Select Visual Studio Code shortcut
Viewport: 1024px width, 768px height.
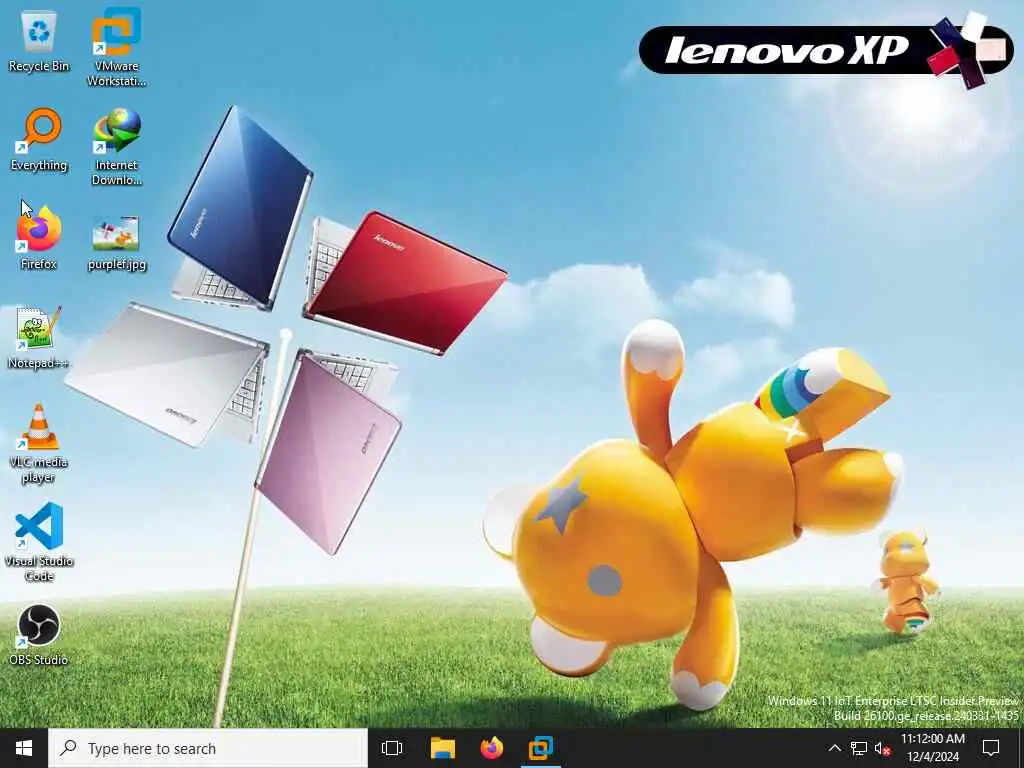[x=39, y=542]
